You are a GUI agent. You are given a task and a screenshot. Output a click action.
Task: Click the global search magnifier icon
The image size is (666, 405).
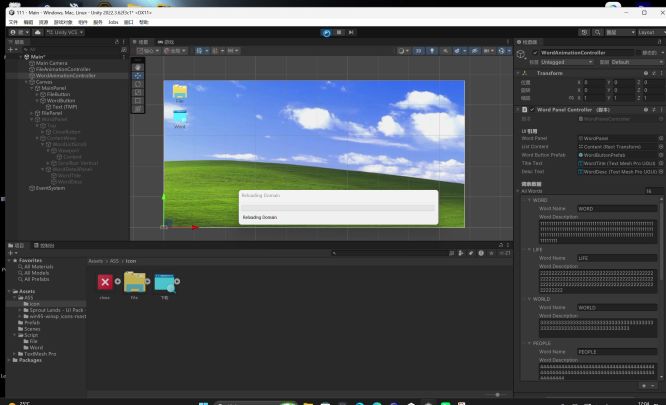pyautogui.click(x=597, y=32)
